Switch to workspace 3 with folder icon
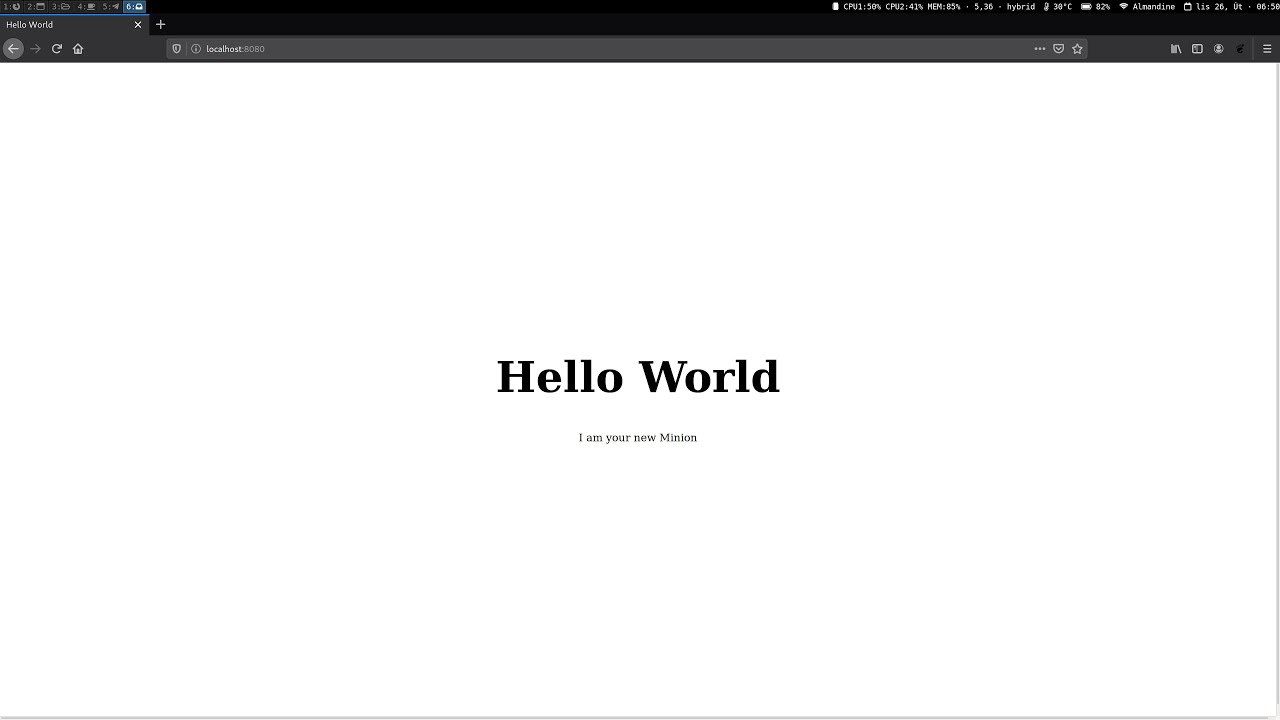This screenshot has width=1280, height=720. click(x=61, y=6)
